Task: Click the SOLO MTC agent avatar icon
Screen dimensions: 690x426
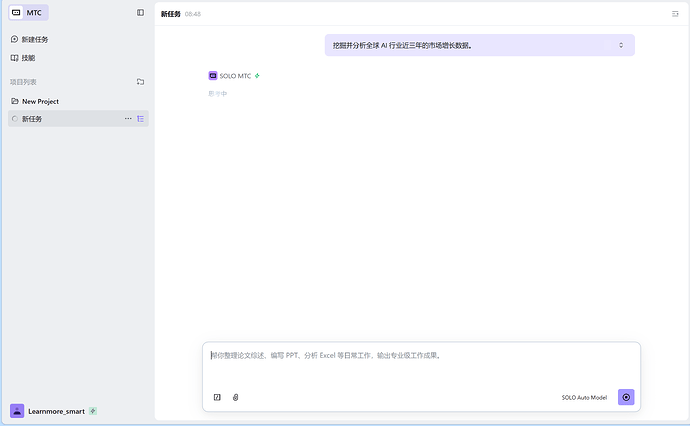Action: tap(212, 75)
